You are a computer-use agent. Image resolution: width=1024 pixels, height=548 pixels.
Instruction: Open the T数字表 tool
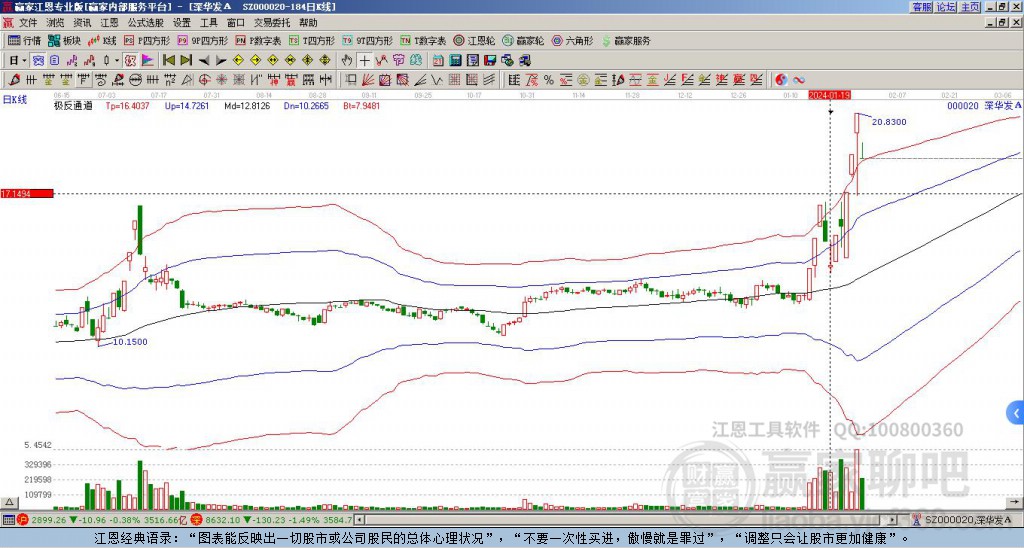click(423, 40)
